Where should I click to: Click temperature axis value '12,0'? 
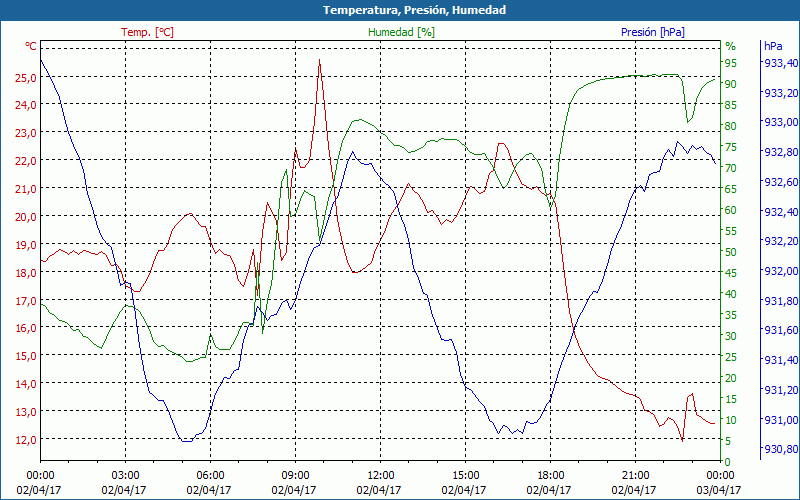click(26, 440)
